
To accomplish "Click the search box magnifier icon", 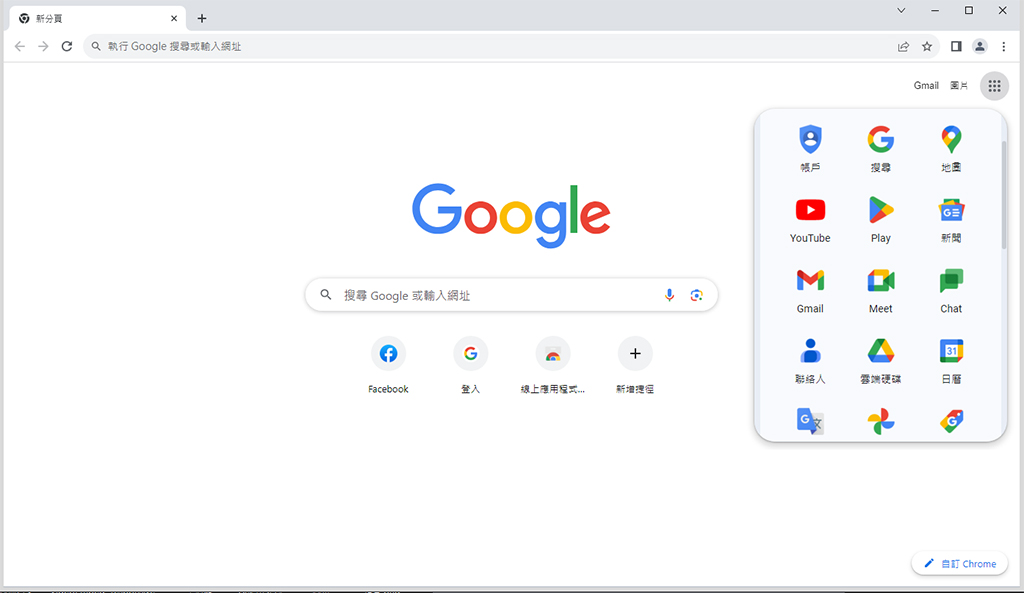I will 325,295.
